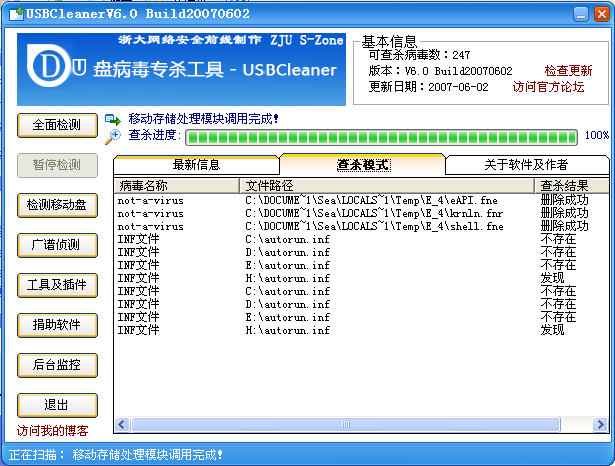Click the last H:\autorun.inf entry
The height and width of the screenshot is (466, 615).
pos(287,330)
